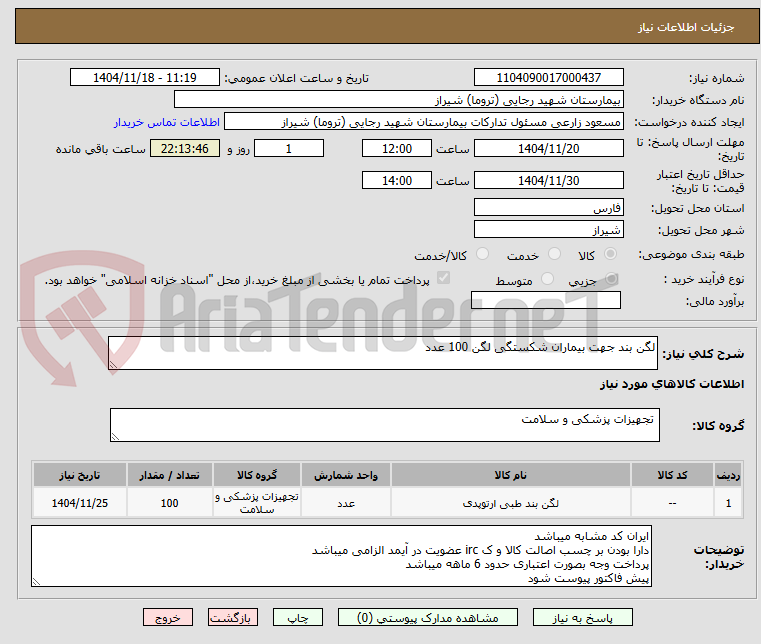Click the تعداد / مقدار column header

(170, 475)
